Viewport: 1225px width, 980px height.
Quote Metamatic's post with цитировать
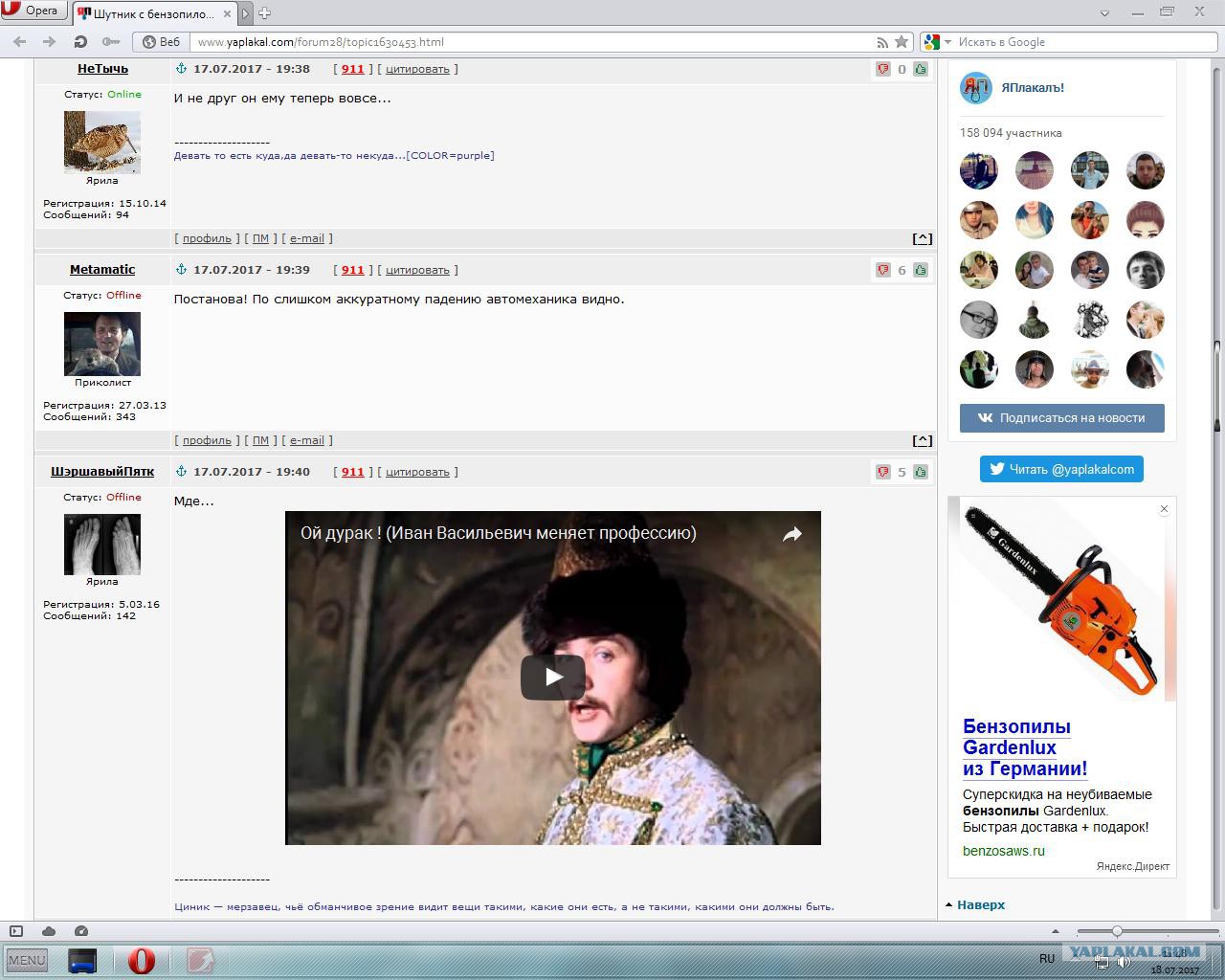tap(417, 270)
